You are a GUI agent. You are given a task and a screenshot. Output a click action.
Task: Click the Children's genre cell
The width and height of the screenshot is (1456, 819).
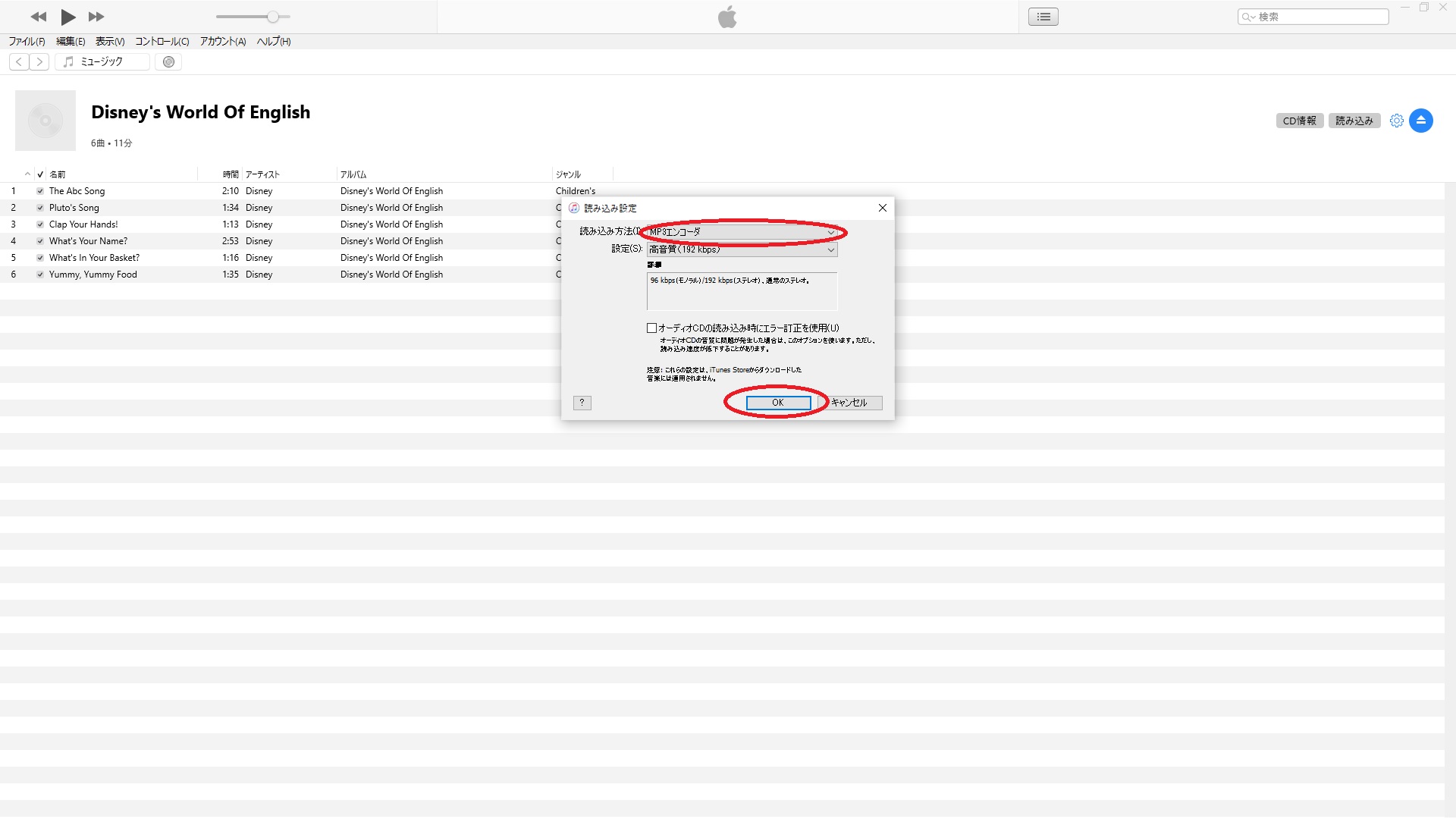tap(576, 191)
